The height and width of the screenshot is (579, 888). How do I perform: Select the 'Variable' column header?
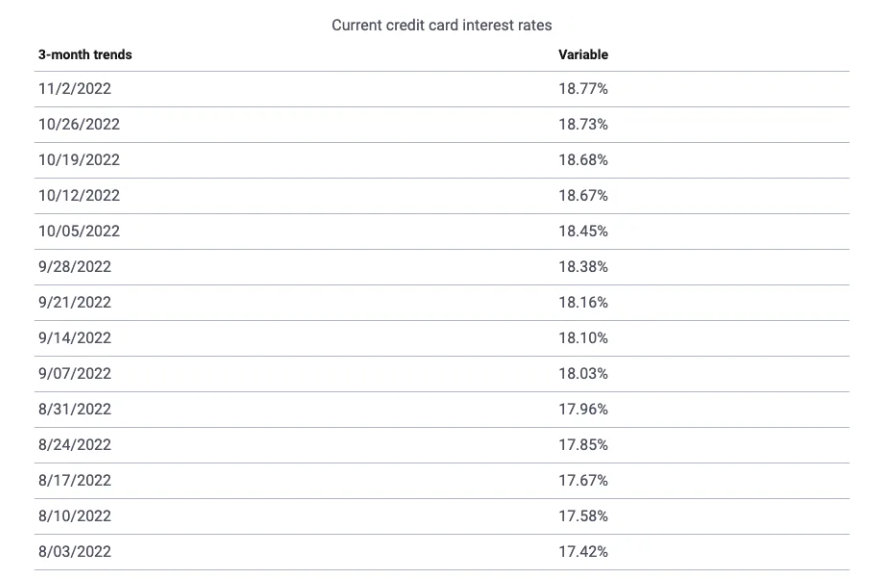[583, 55]
